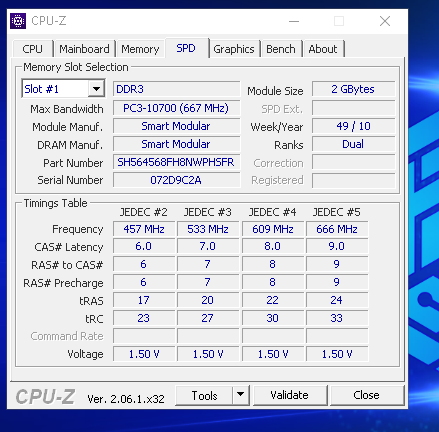Expand the Slot #1 memory slot dropdown
439x432 pixels.
(x=97, y=89)
